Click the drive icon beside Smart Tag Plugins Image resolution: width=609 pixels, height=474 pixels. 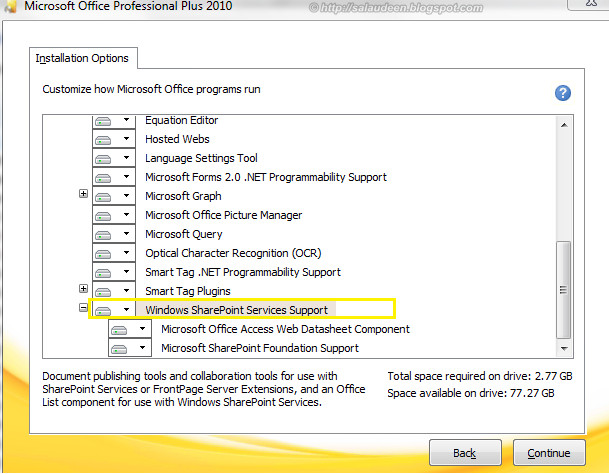click(x=103, y=292)
